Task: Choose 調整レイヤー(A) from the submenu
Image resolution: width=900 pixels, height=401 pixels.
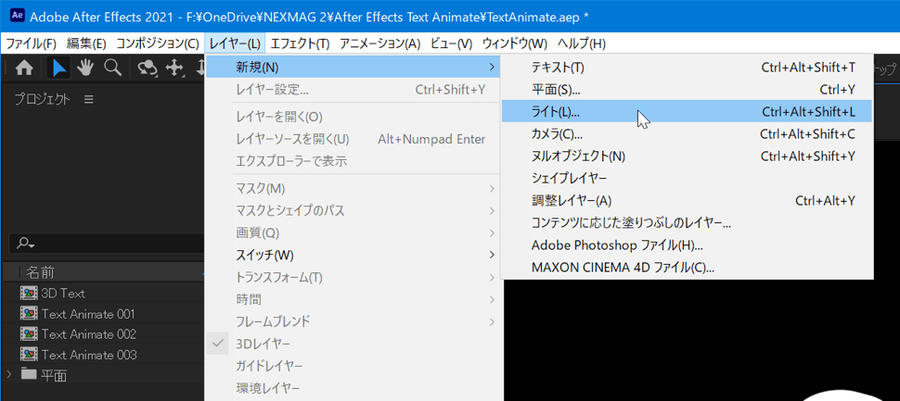Action: click(687, 201)
